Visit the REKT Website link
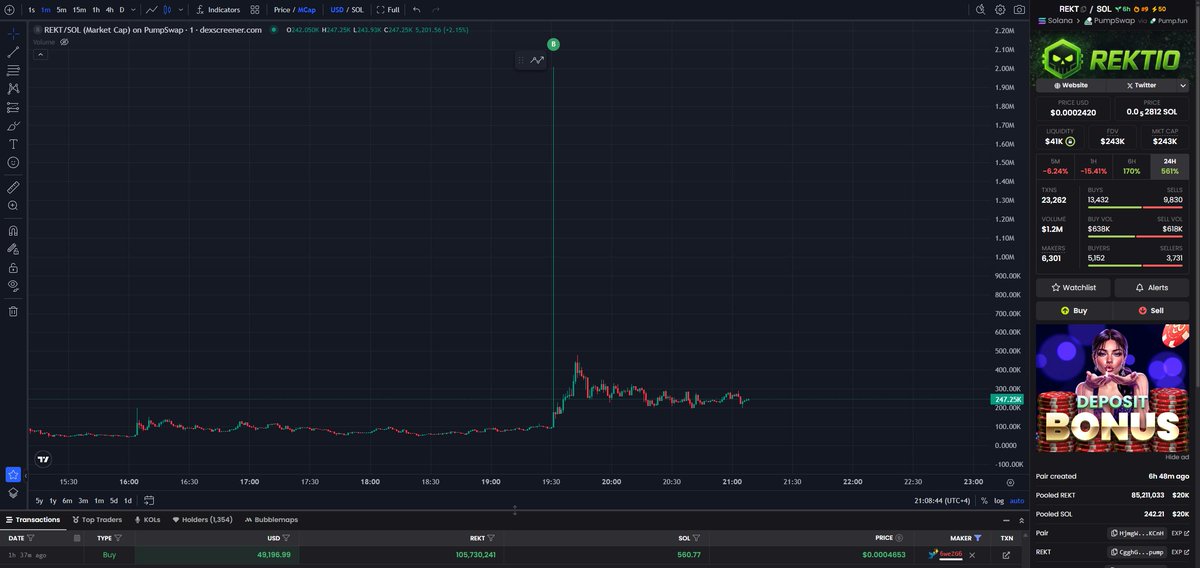1200x568 pixels. [1070, 86]
